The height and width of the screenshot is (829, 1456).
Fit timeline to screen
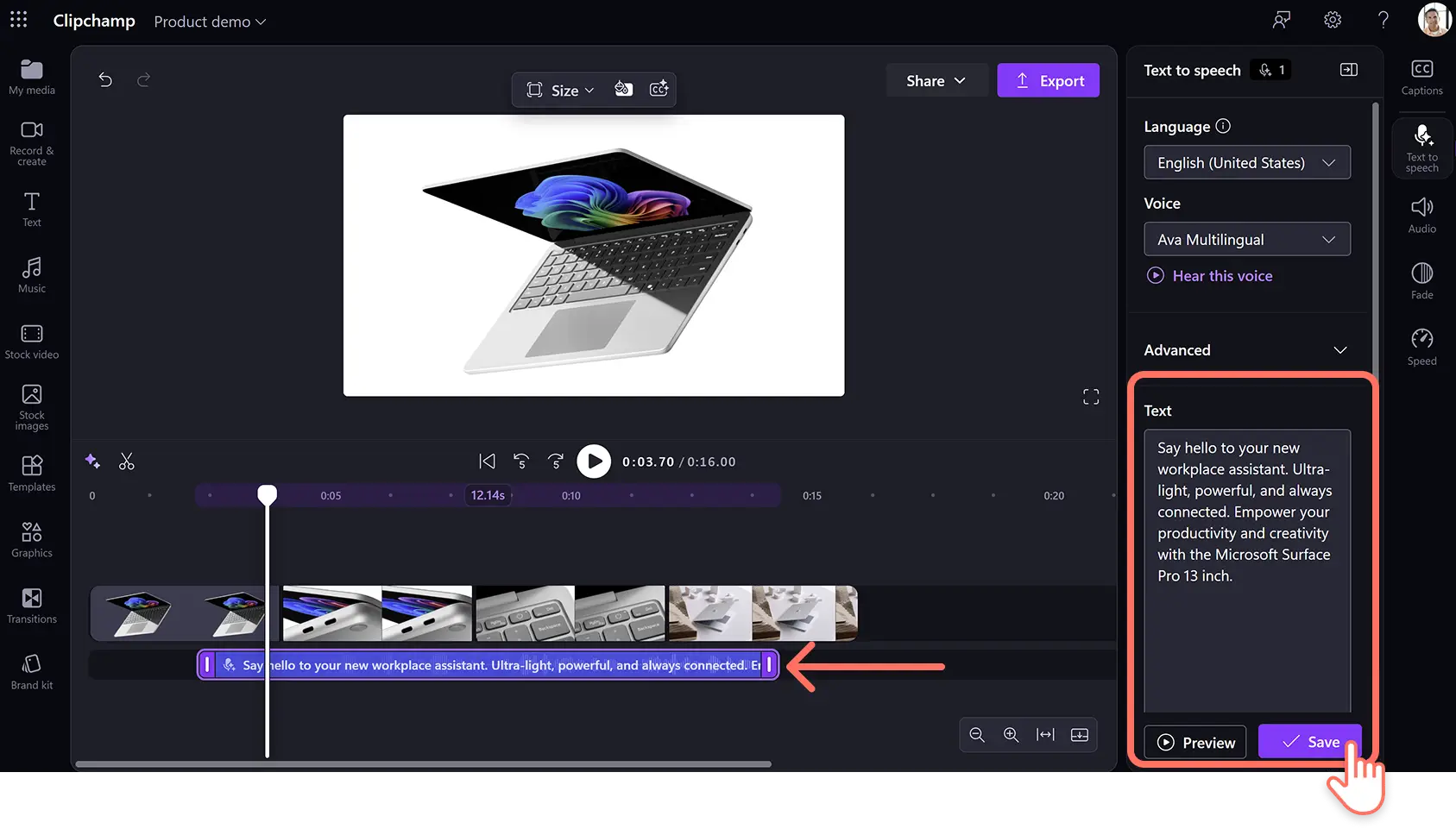pyautogui.click(x=1045, y=735)
